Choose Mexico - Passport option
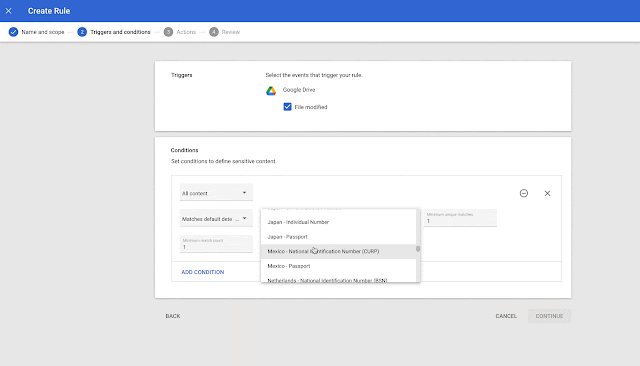This screenshot has width=640, height=366. (338, 266)
